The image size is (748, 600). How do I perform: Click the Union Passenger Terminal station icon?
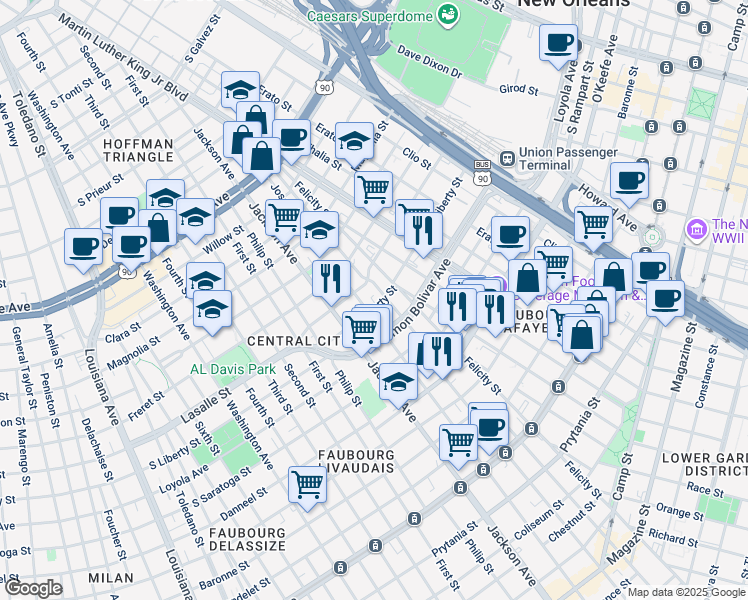click(x=508, y=158)
